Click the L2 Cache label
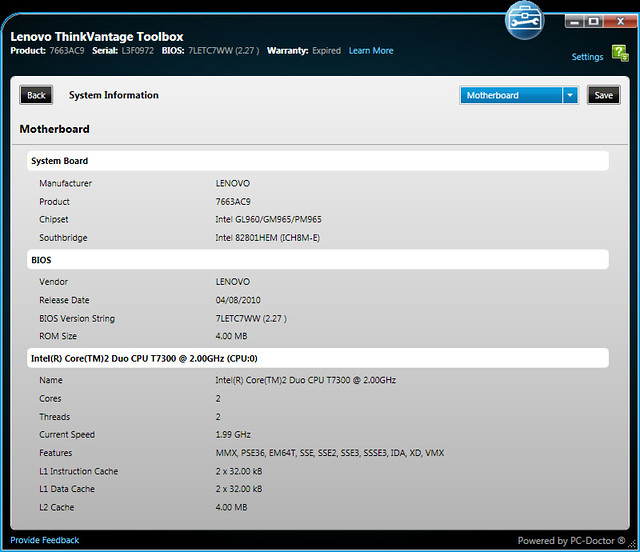This screenshot has width=640, height=552. point(57,507)
